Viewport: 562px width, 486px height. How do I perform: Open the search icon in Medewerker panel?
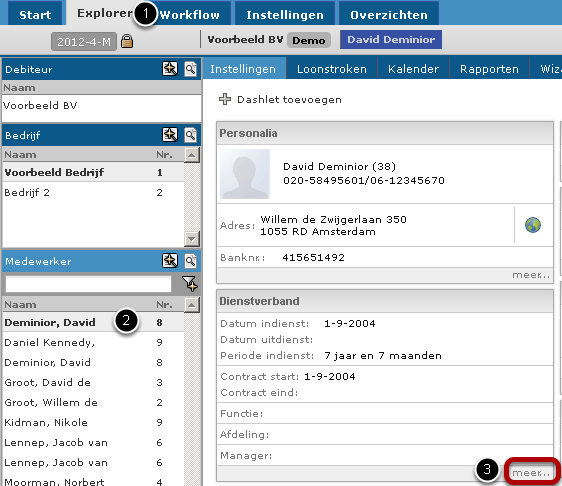click(190, 261)
